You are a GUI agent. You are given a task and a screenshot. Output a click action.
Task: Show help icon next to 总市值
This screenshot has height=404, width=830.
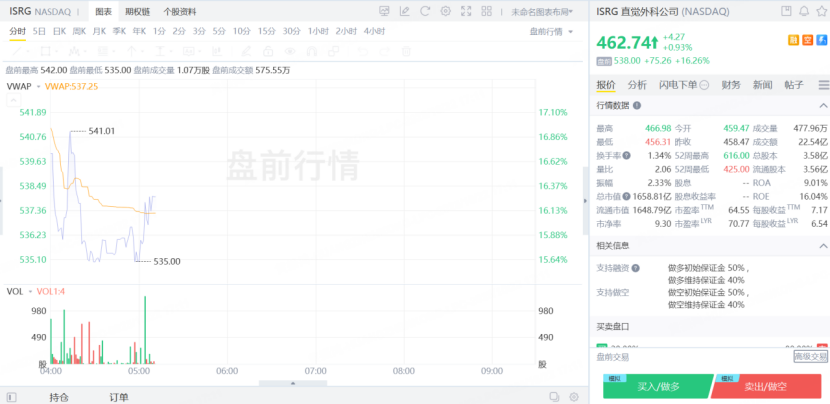[627, 196]
